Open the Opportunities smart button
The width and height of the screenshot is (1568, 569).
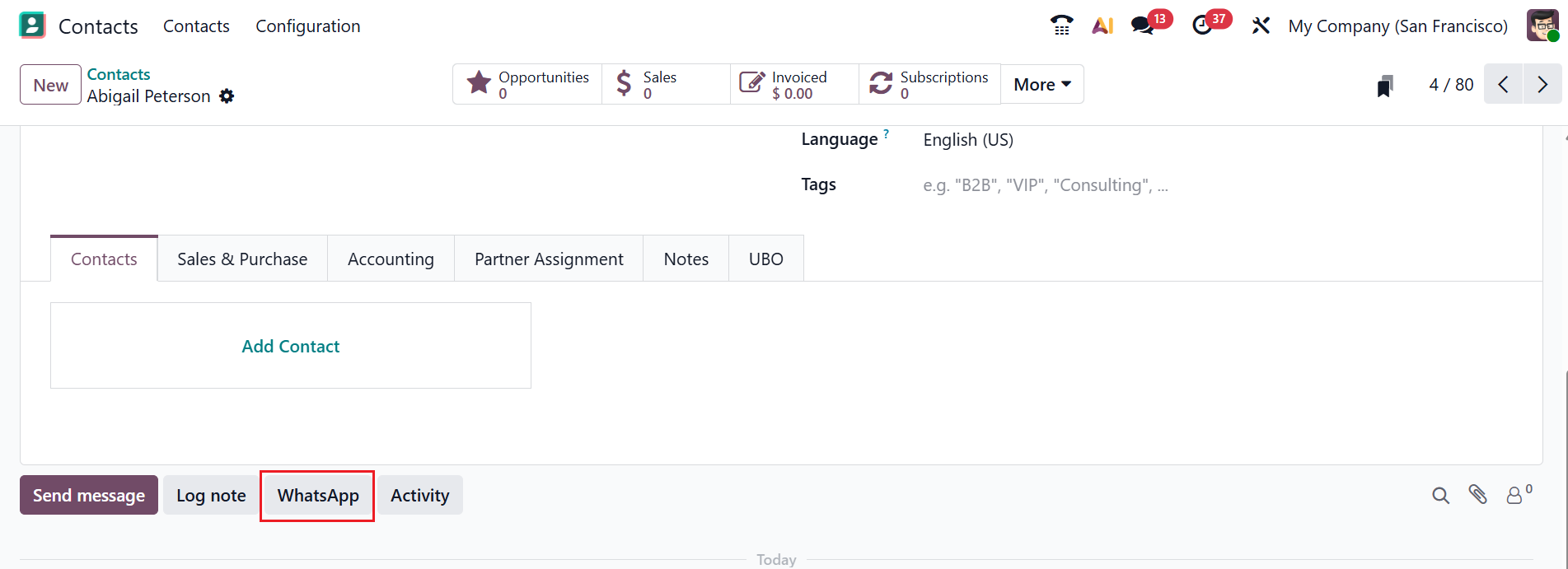(527, 85)
